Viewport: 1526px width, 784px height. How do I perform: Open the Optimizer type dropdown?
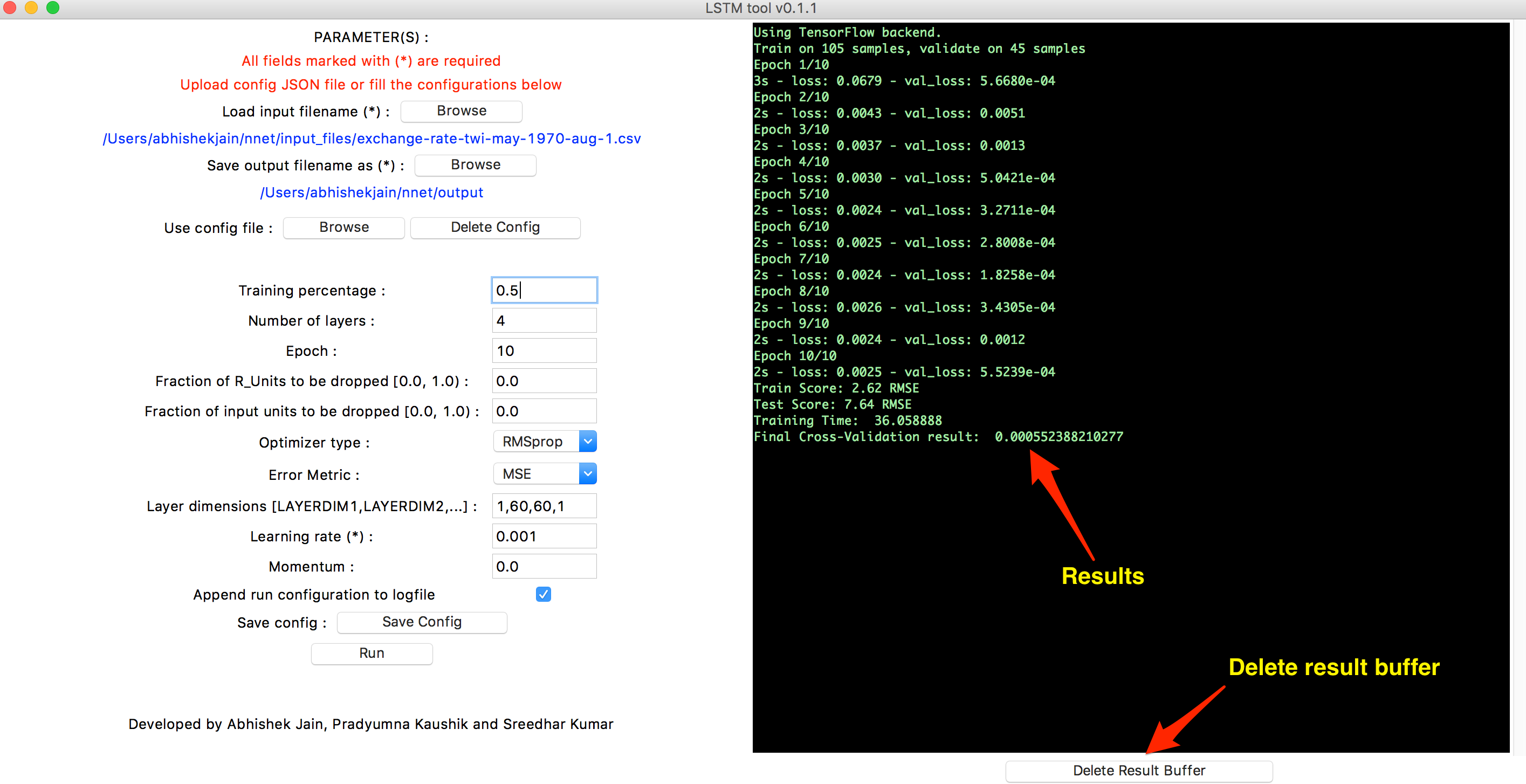545,442
